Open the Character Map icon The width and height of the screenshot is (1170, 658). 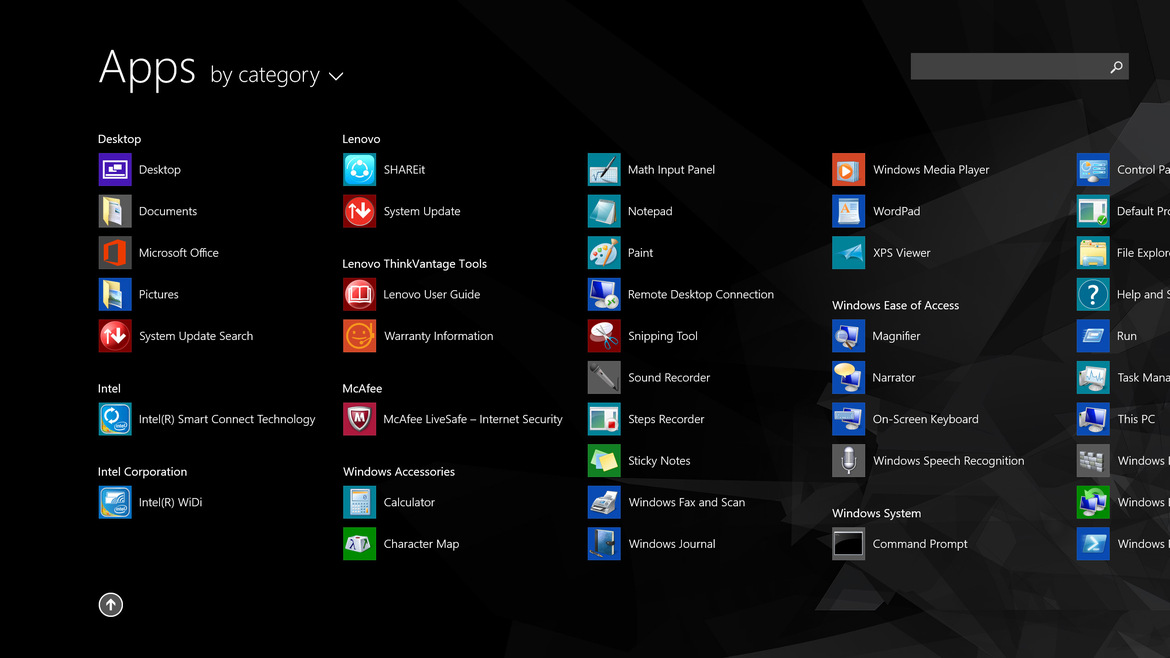359,544
